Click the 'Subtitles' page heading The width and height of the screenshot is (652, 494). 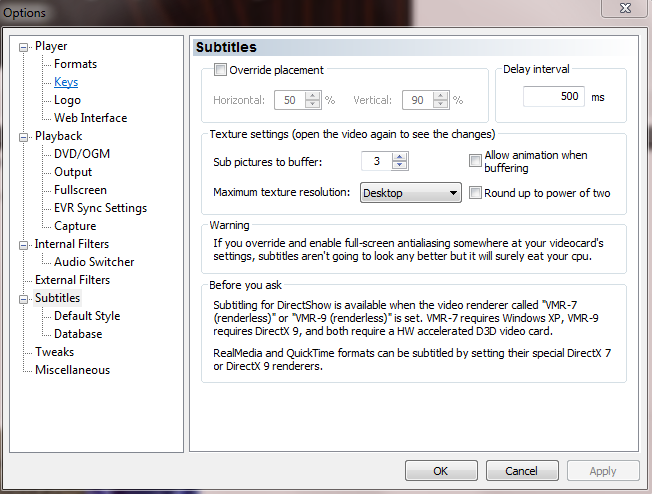click(x=226, y=47)
